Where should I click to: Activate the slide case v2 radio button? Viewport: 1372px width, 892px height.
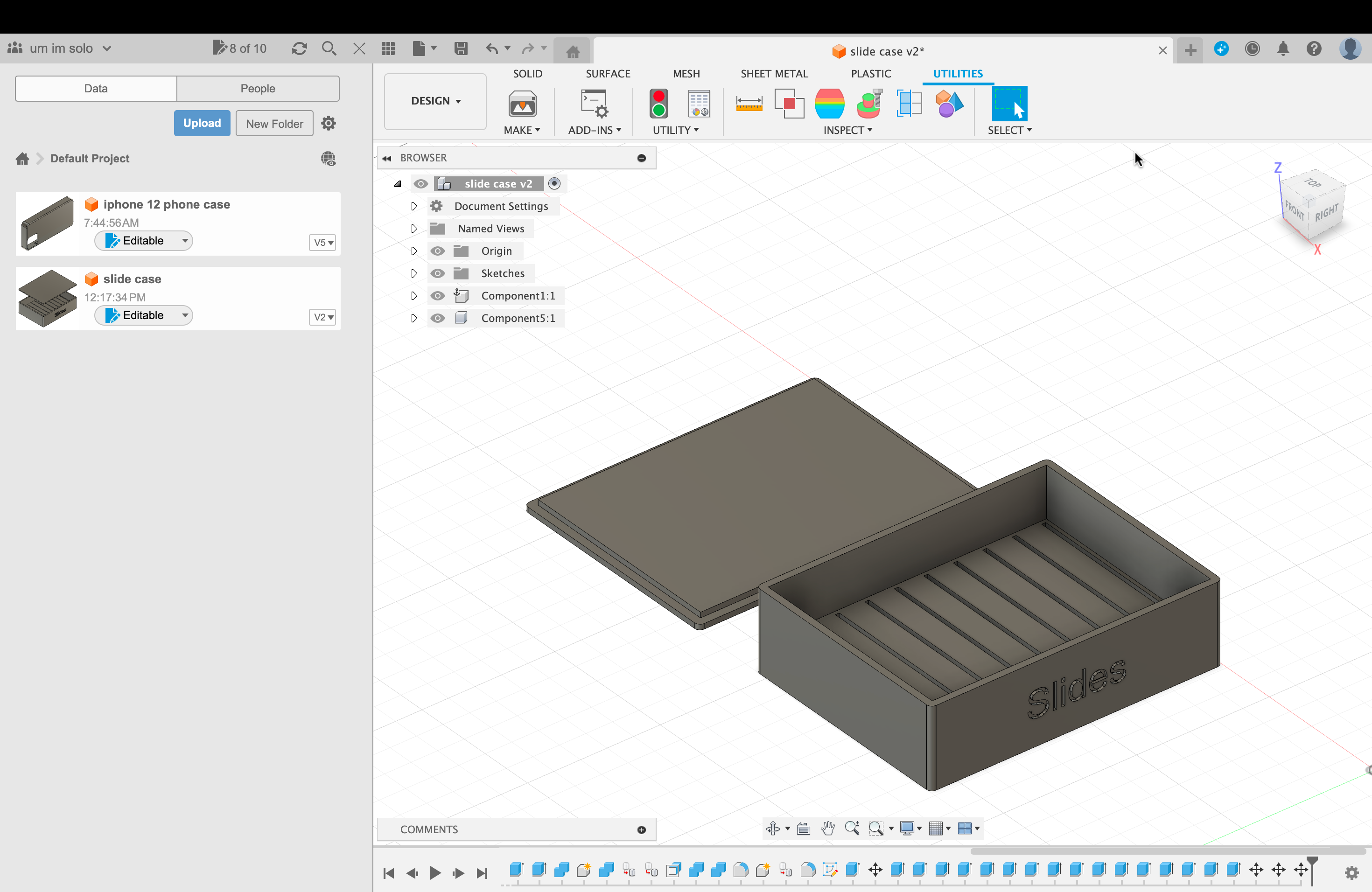point(554,183)
